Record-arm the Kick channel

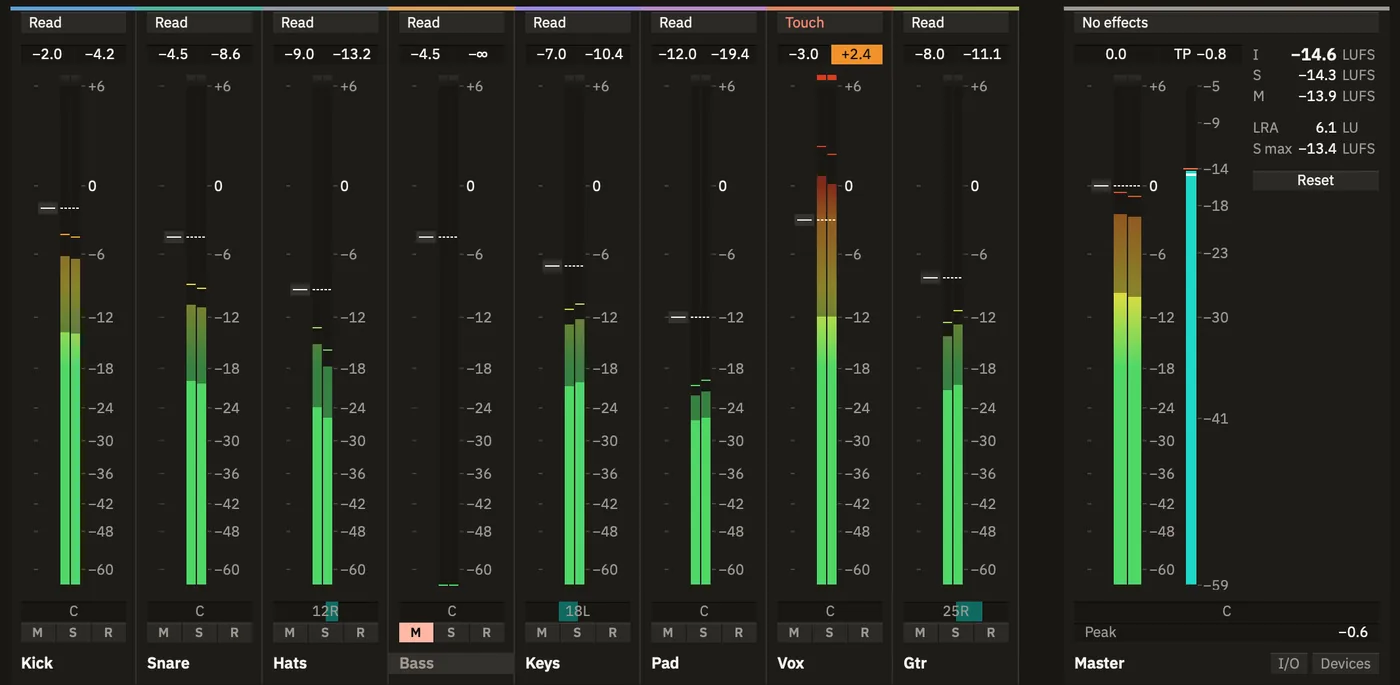pos(108,632)
